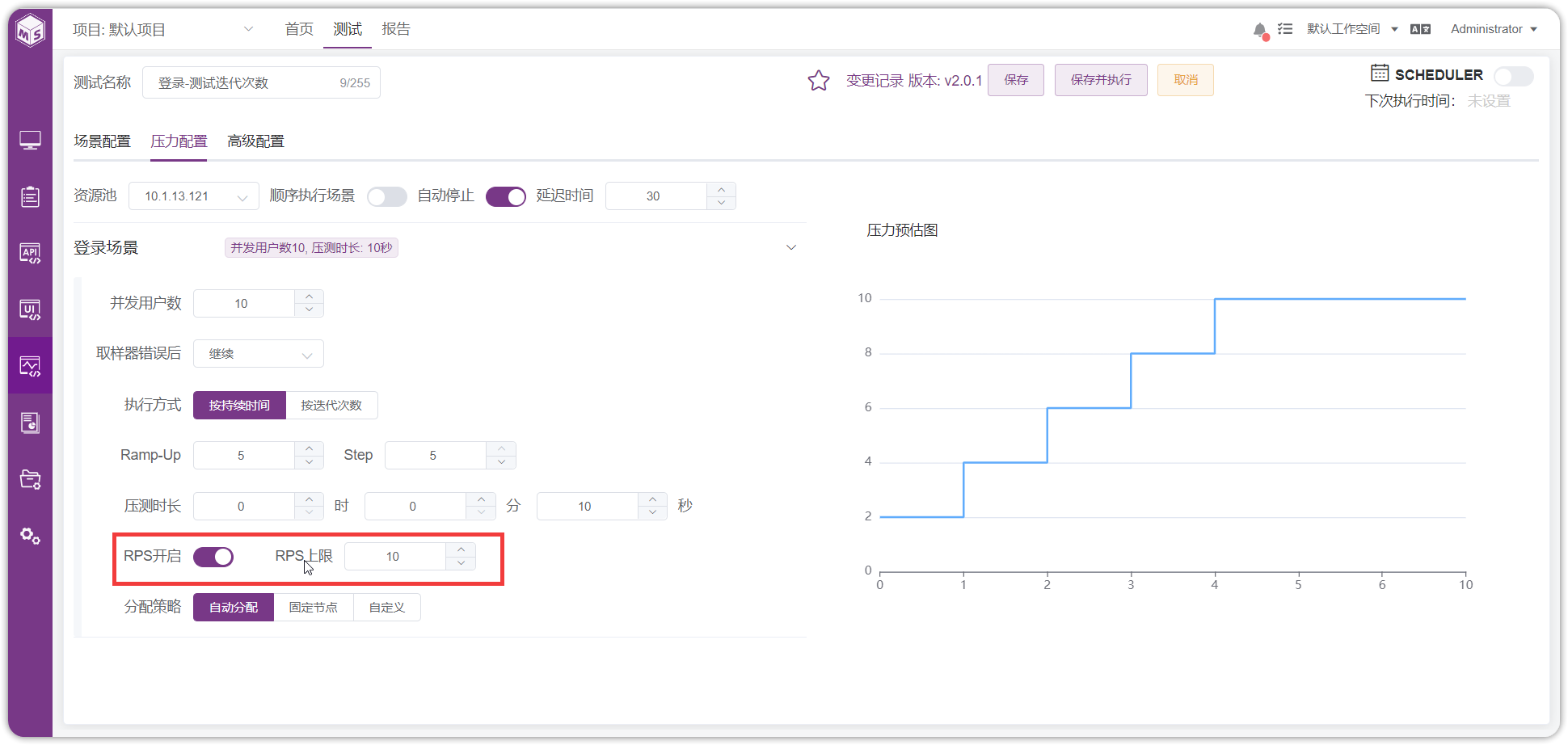Toggle the SCHEDULER switch

point(1513,76)
